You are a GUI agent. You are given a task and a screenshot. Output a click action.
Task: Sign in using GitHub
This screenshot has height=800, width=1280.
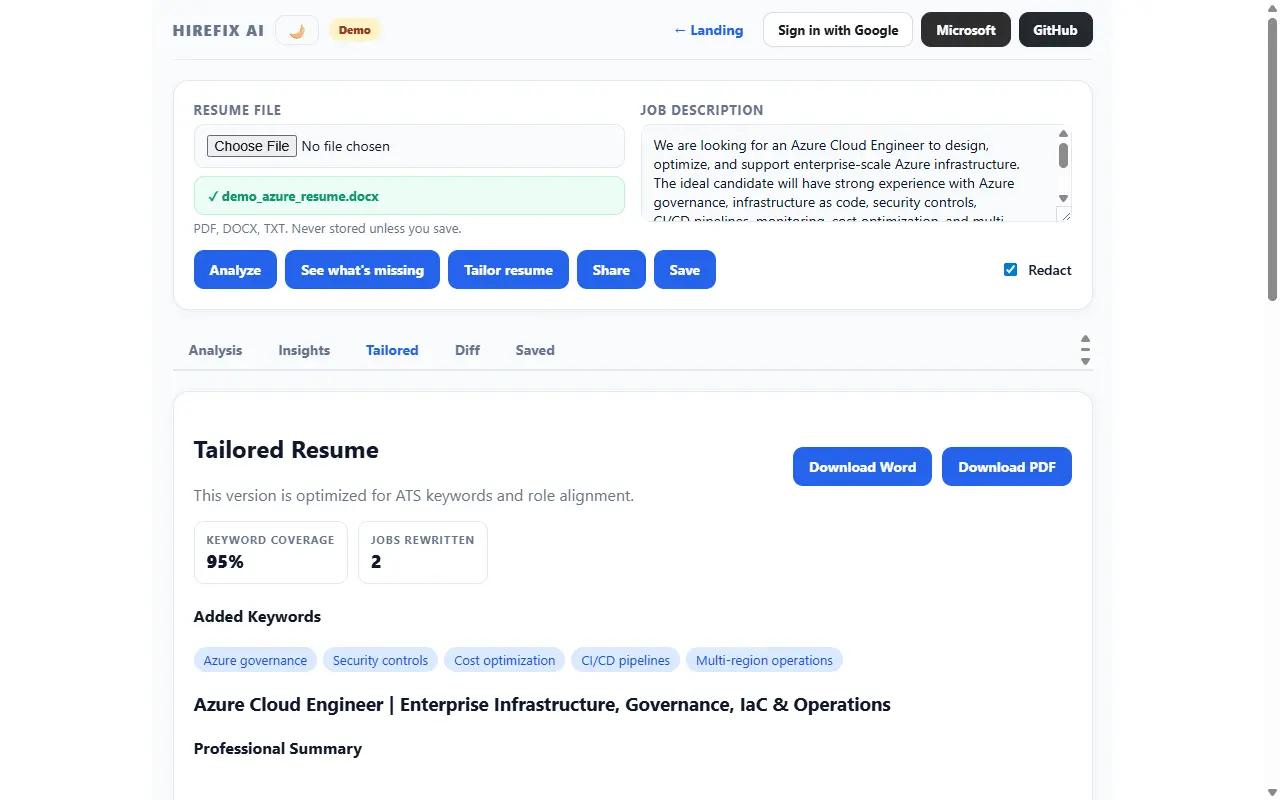[1056, 30]
